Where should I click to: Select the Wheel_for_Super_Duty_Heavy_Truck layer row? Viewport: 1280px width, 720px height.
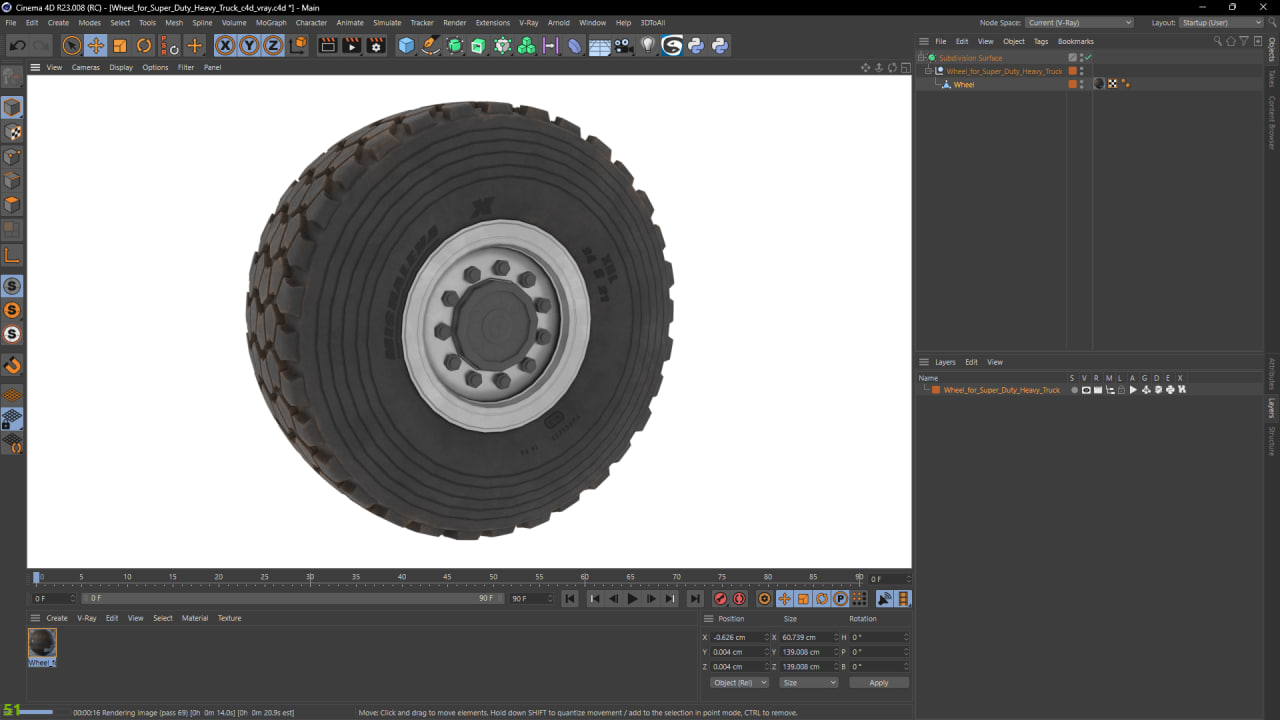pyautogui.click(x=1002, y=390)
